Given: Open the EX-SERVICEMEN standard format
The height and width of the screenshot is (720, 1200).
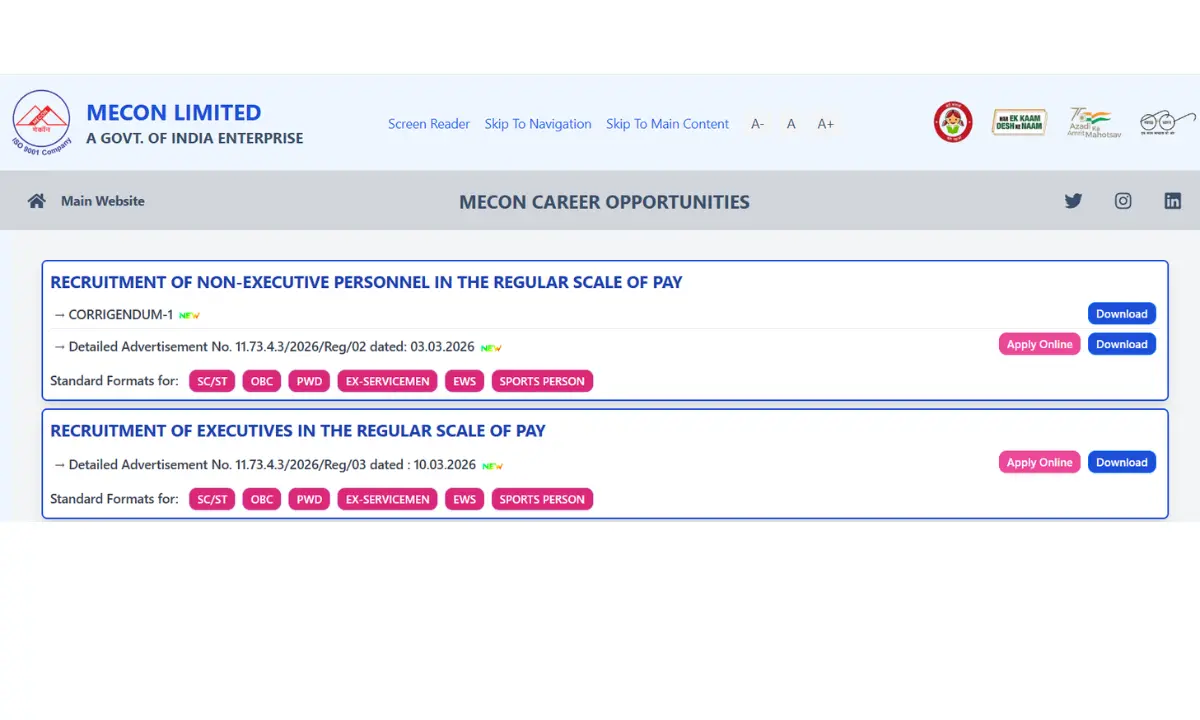Looking at the screenshot, I should point(387,381).
